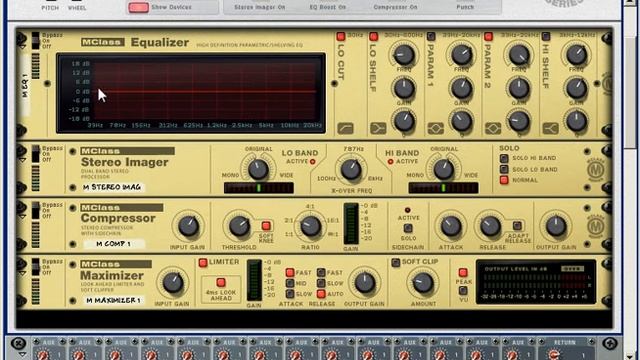Click the M COMP 1 name label

tap(113, 244)
